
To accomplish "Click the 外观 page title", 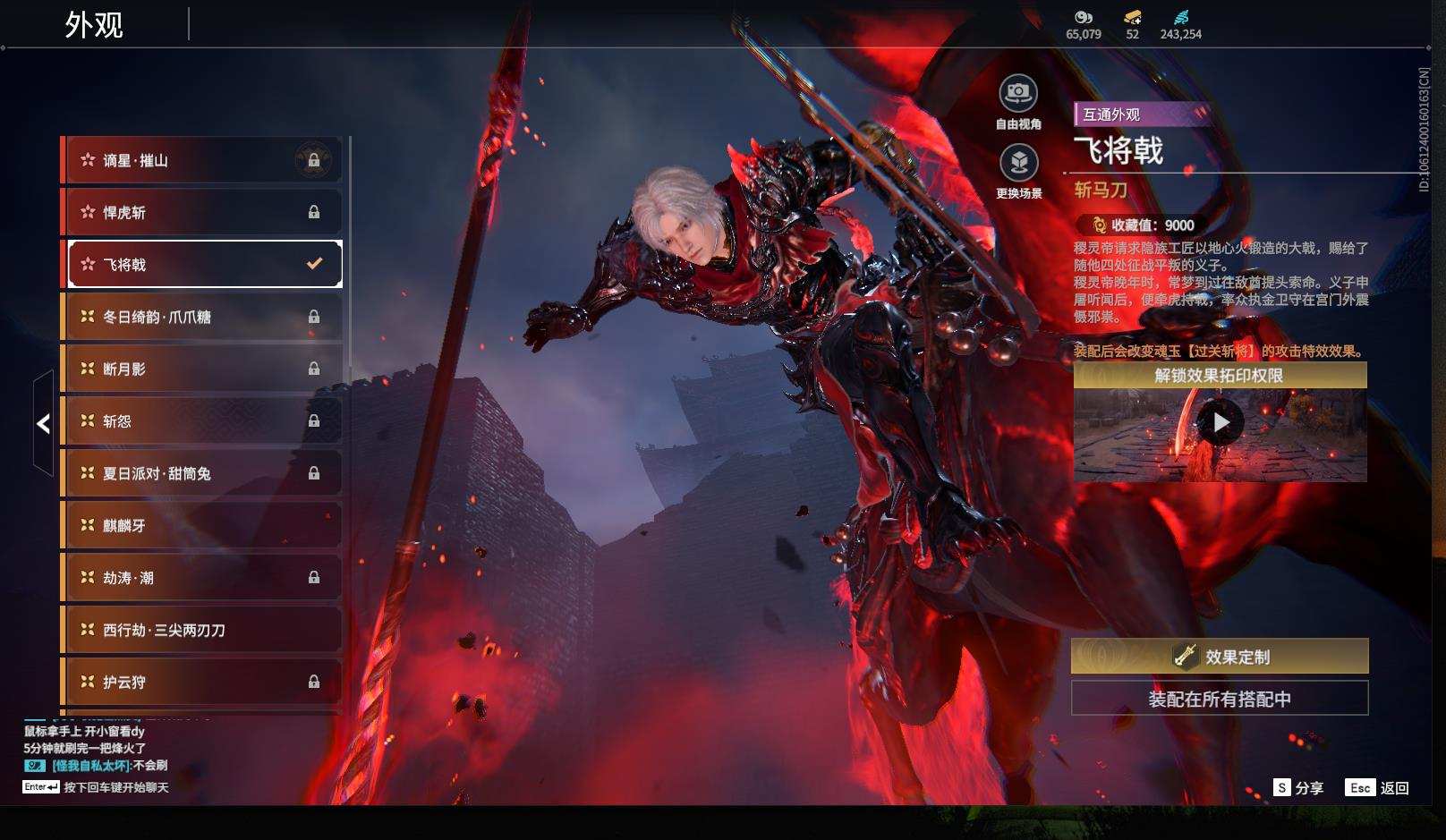I will [94, 25].
